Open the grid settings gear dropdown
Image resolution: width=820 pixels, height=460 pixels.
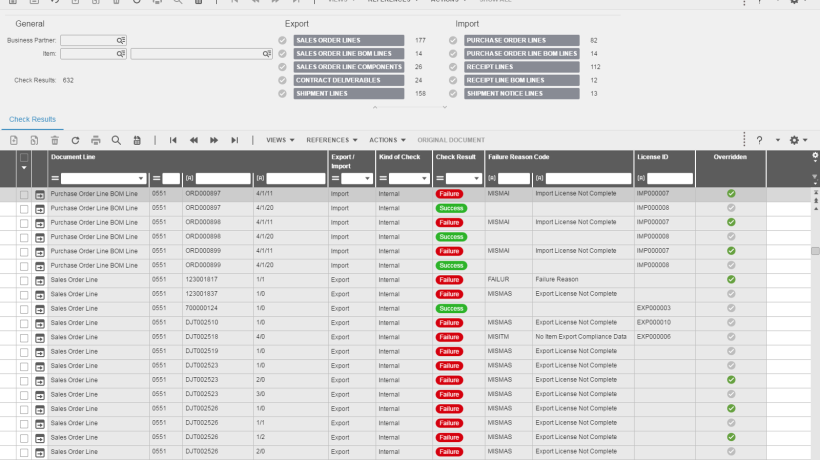coord(799,140)
